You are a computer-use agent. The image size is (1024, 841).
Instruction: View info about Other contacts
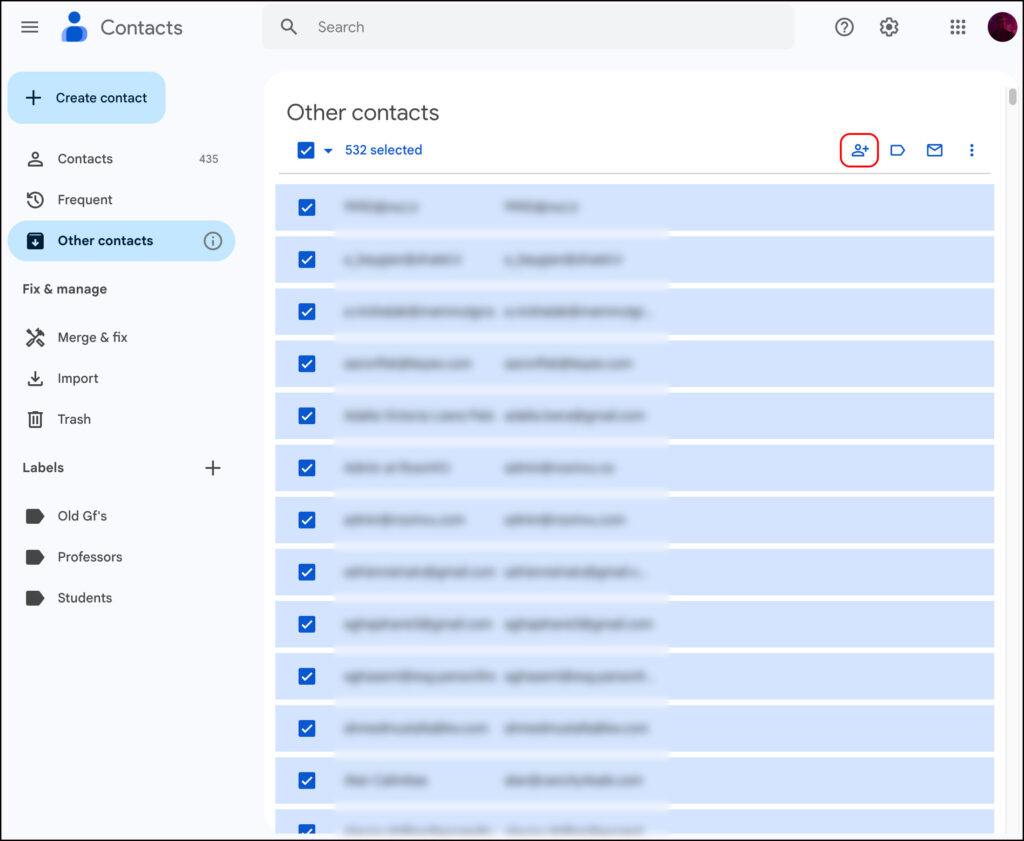211,240
